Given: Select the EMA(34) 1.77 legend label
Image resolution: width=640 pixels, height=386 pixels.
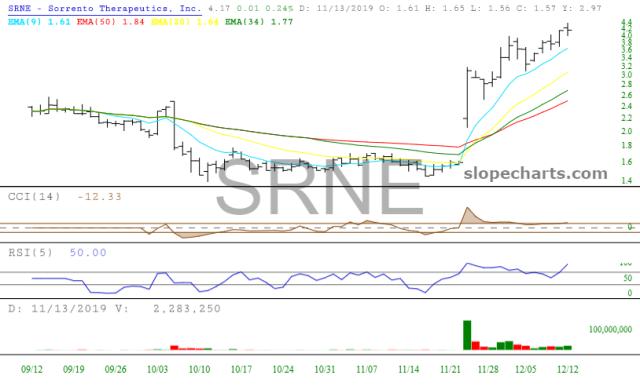Looking at the screenshot, I should pos(259,22).
